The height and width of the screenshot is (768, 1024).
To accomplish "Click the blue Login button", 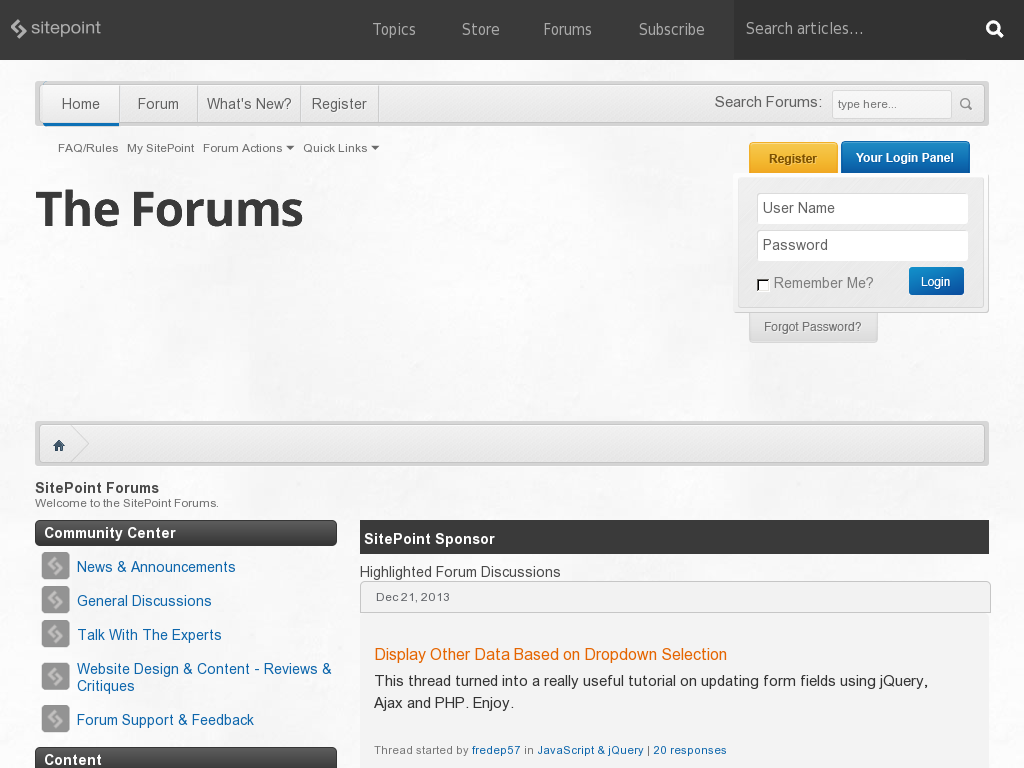I will click(936, 281).
